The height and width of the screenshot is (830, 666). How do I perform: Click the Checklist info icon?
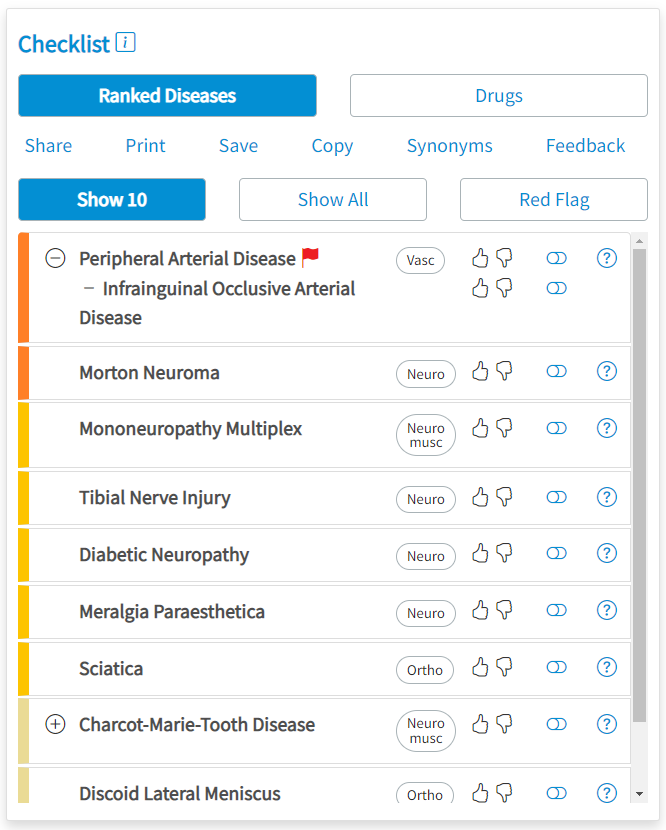point(125,42)
